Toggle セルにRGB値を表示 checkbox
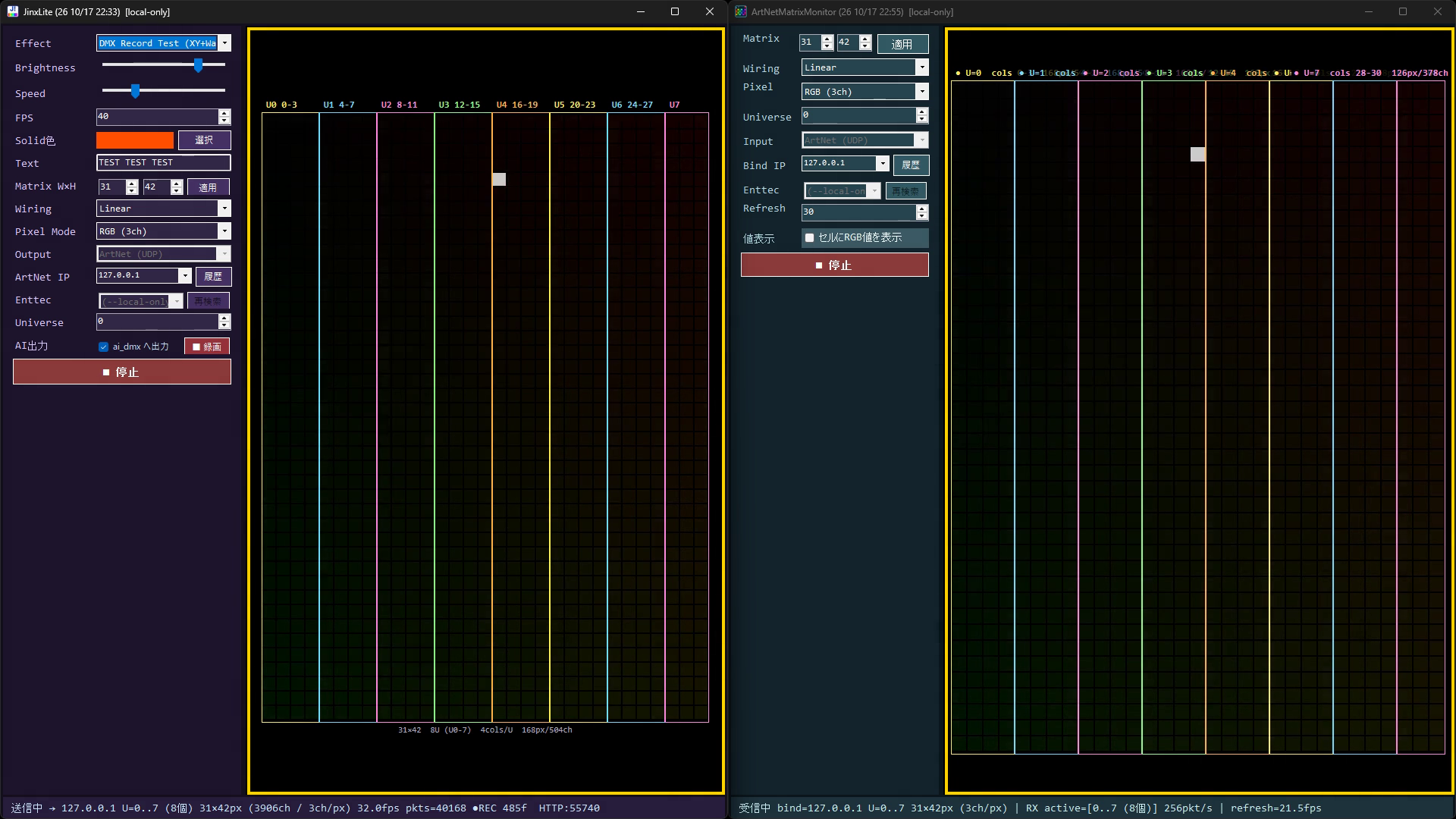Viewport: 1456px width, 819px height. 809,238
